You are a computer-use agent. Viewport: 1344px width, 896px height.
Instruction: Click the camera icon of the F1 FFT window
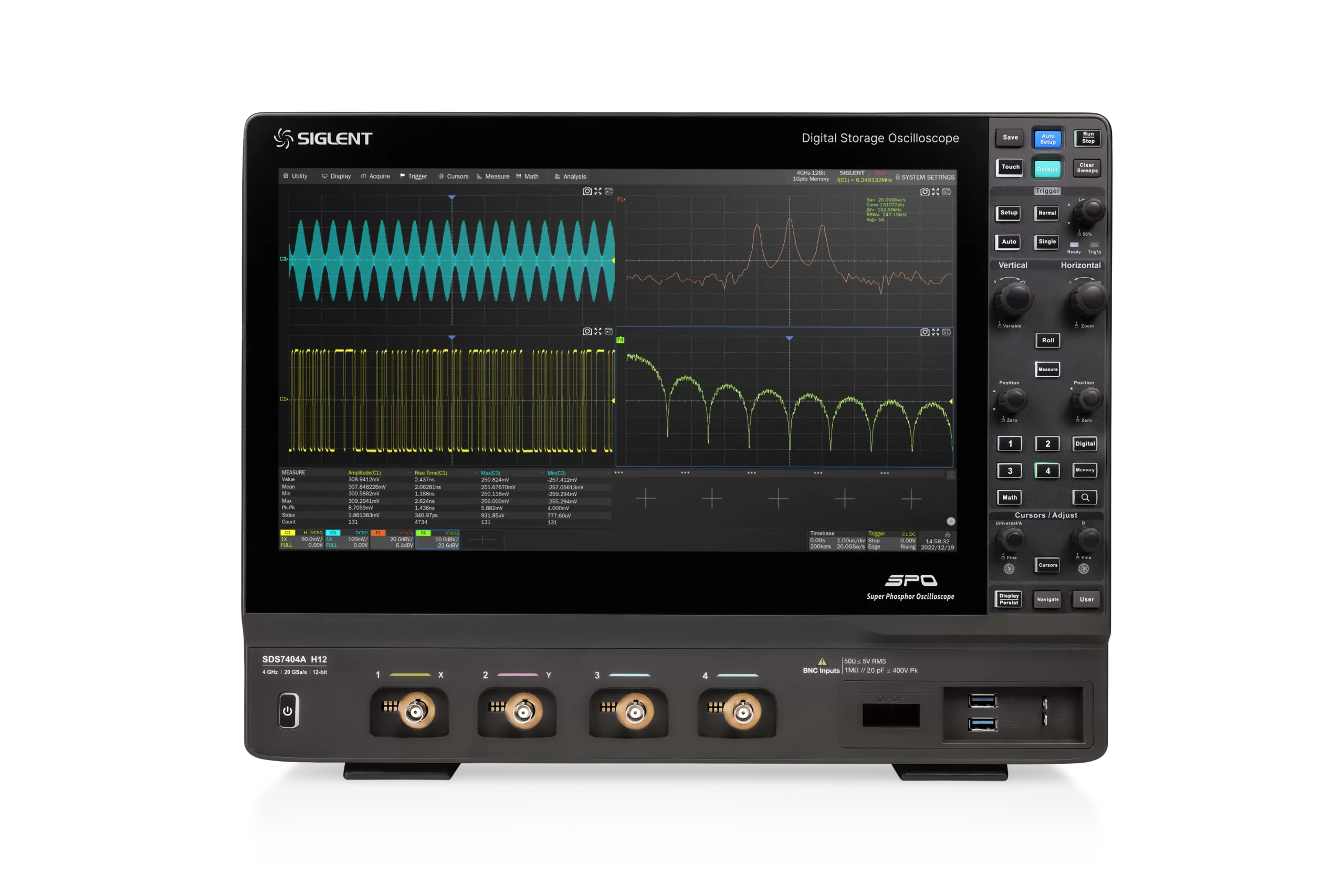925,192
